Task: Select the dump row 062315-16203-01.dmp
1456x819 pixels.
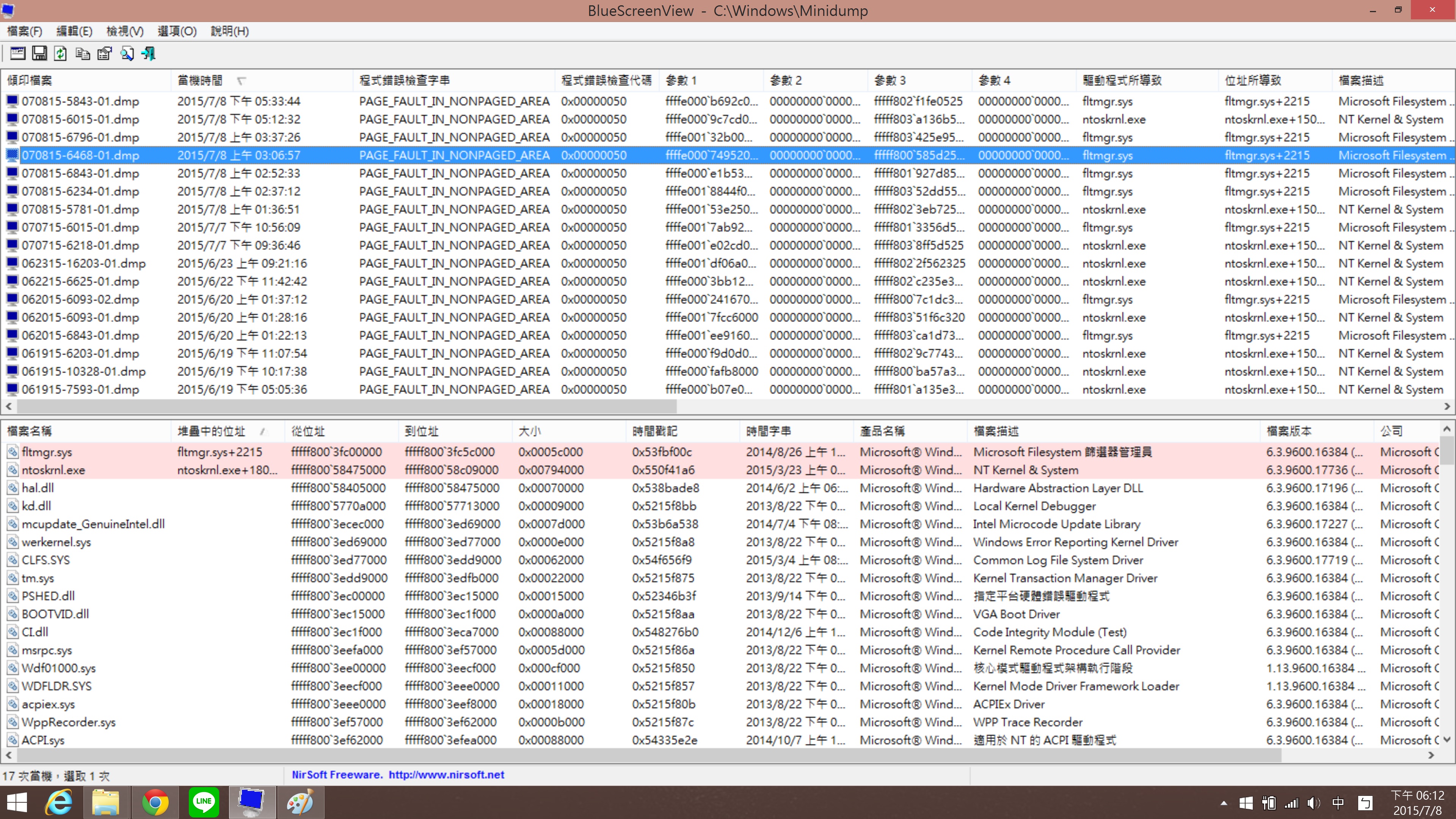Action: tap(728, 264)
